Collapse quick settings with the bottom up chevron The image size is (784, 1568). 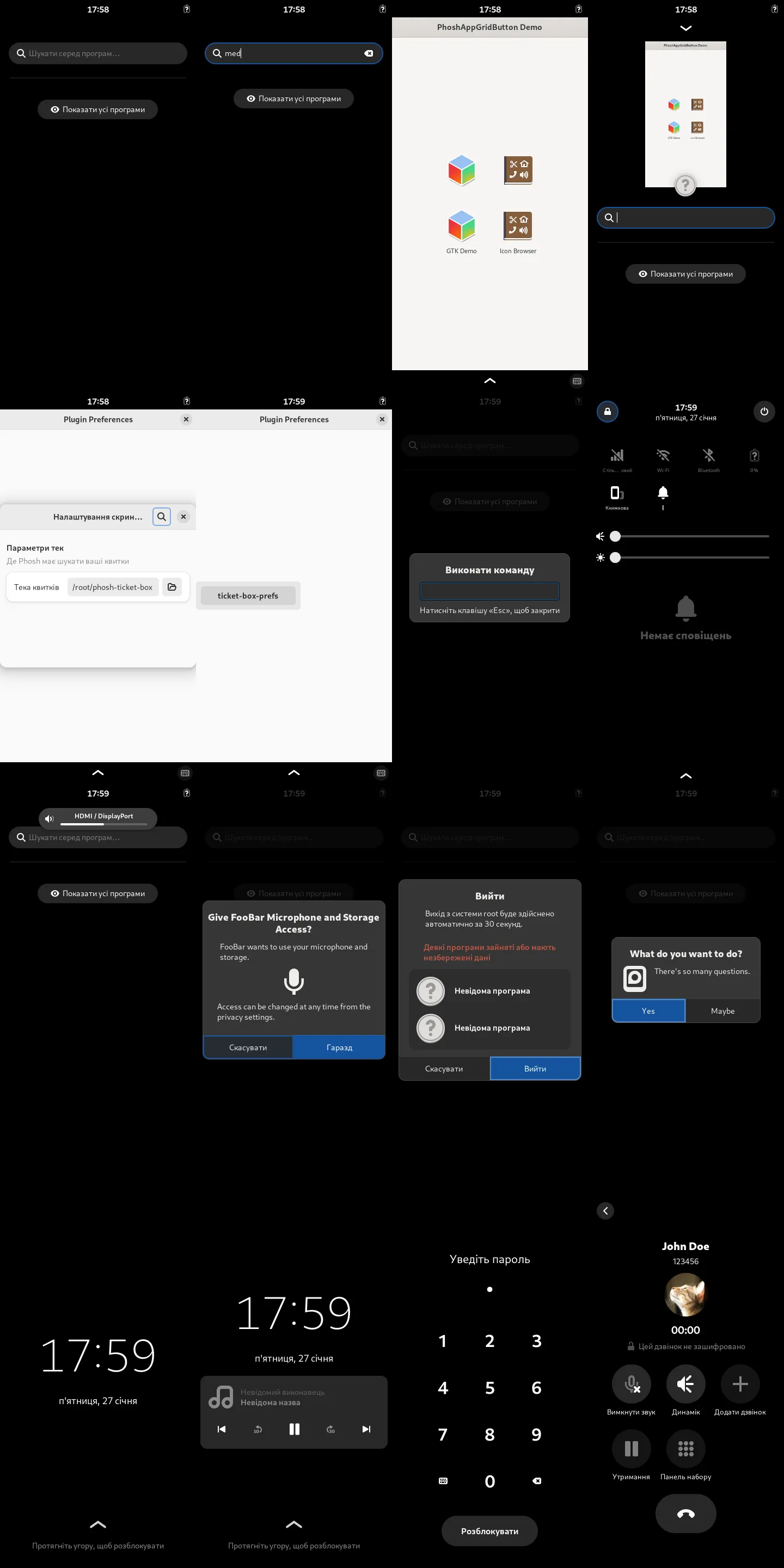[x=685, y=776]
